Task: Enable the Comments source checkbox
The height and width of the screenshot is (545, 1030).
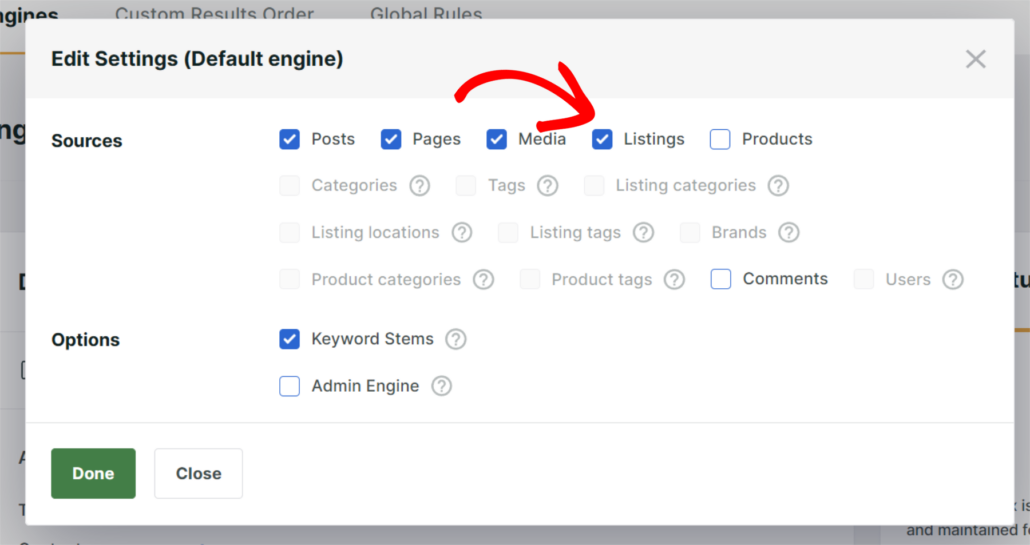Action: [x=721, y=279]
